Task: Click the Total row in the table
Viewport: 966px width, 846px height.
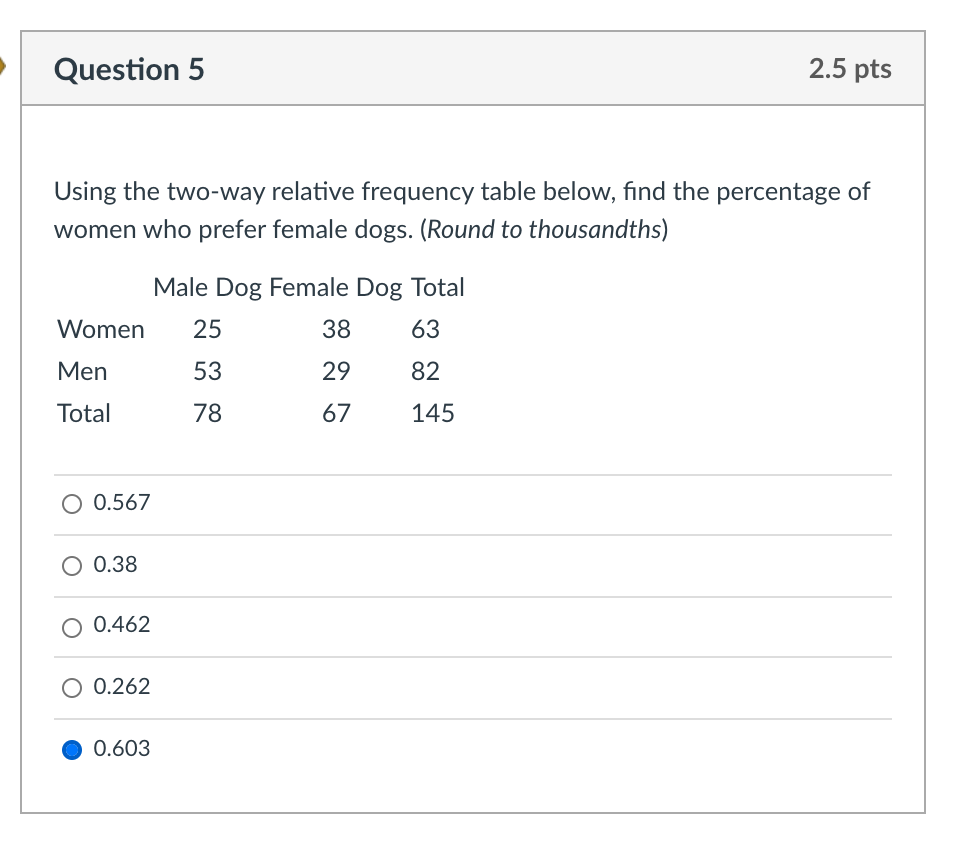Action: 84,413
